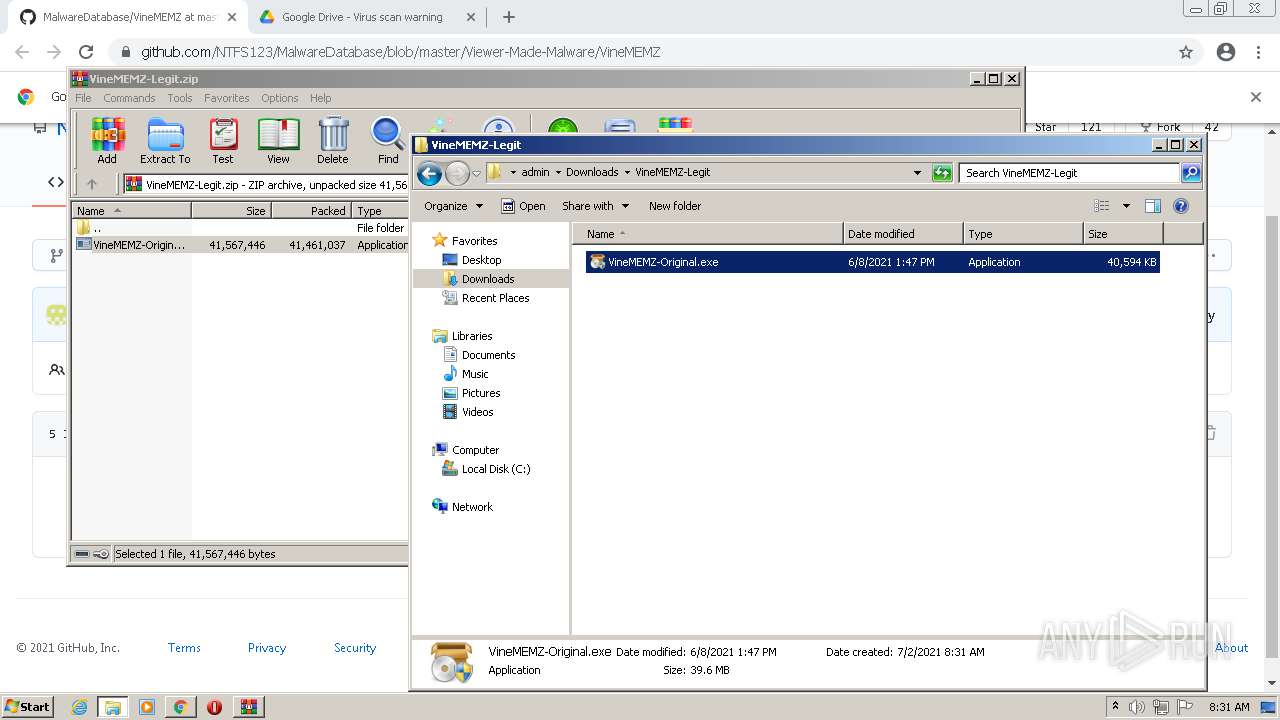Click the Delete trash icon in WinRAR

[x=333, y=140]
